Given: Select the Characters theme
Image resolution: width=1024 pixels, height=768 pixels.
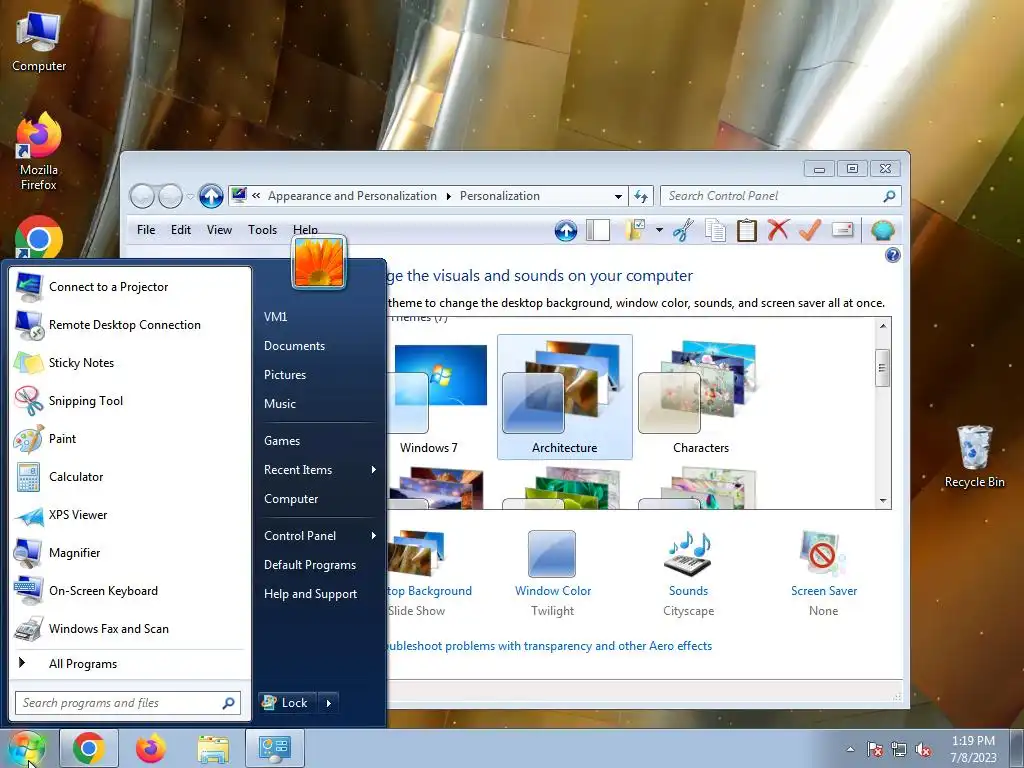Looking at the screenshot, I should (x=701, y=397).
